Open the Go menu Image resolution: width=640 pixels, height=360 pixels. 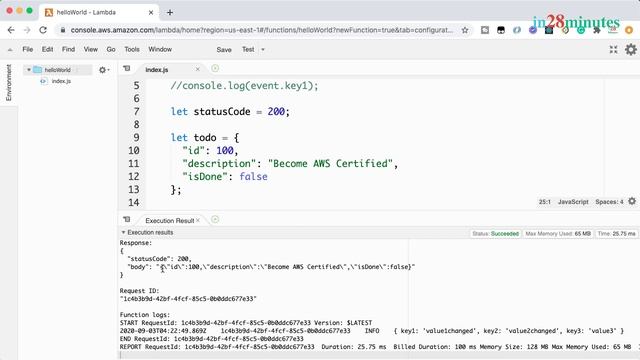pyautogui.click(x=111, y=49)
